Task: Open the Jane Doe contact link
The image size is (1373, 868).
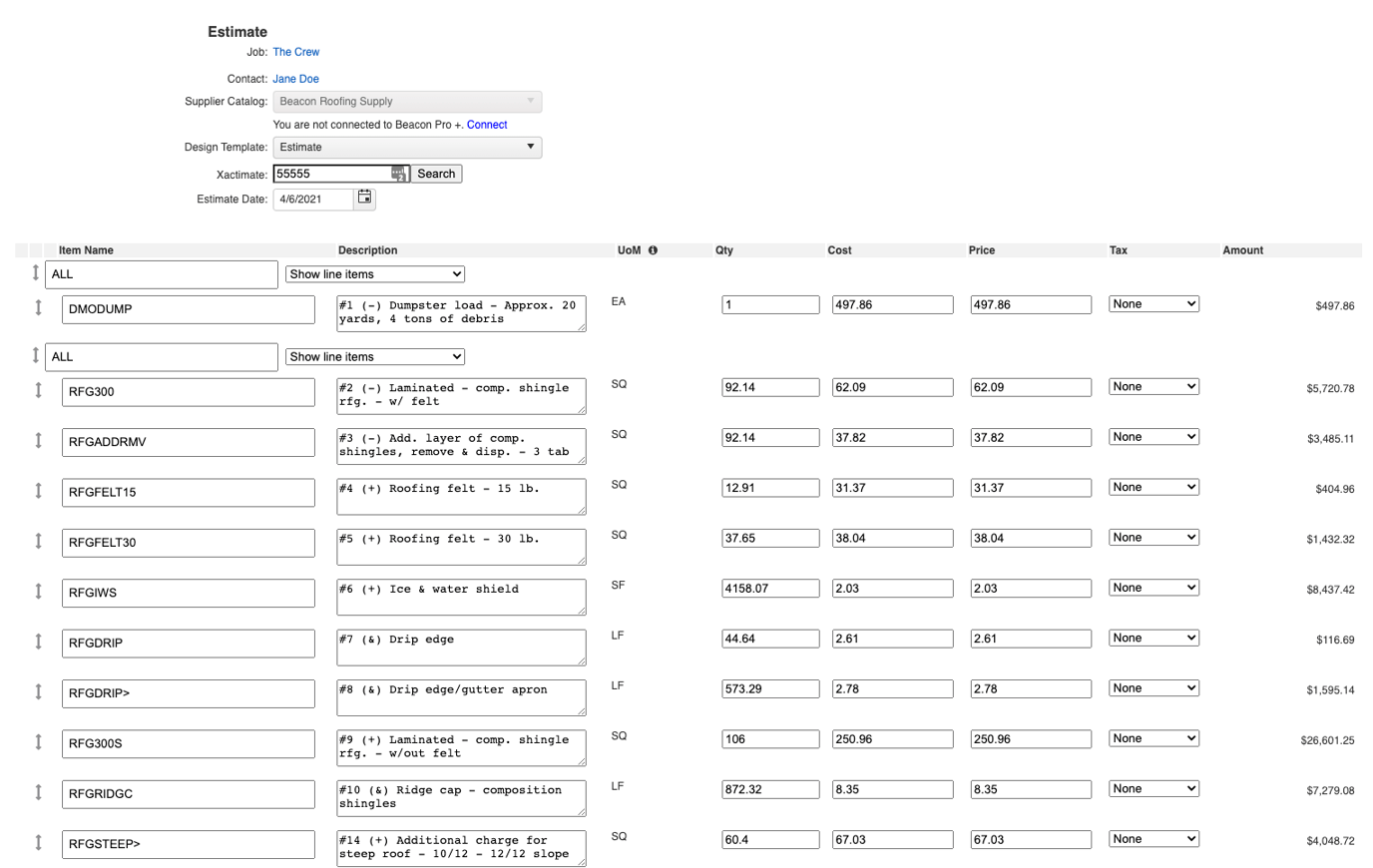Action: pos(295,78)
